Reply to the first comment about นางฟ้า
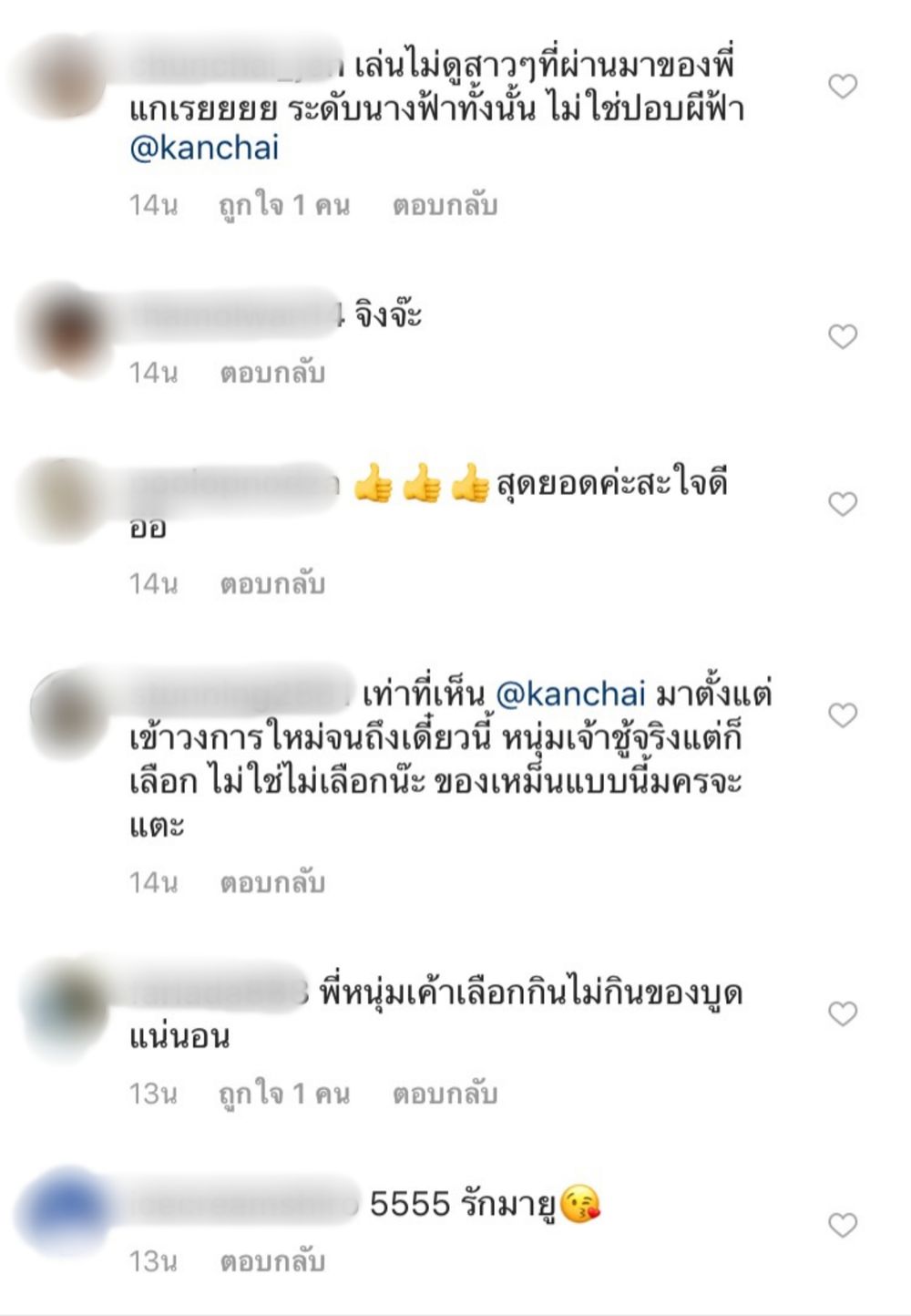The width and height of the screenshot is (911, 1316). tap(445, 205)
